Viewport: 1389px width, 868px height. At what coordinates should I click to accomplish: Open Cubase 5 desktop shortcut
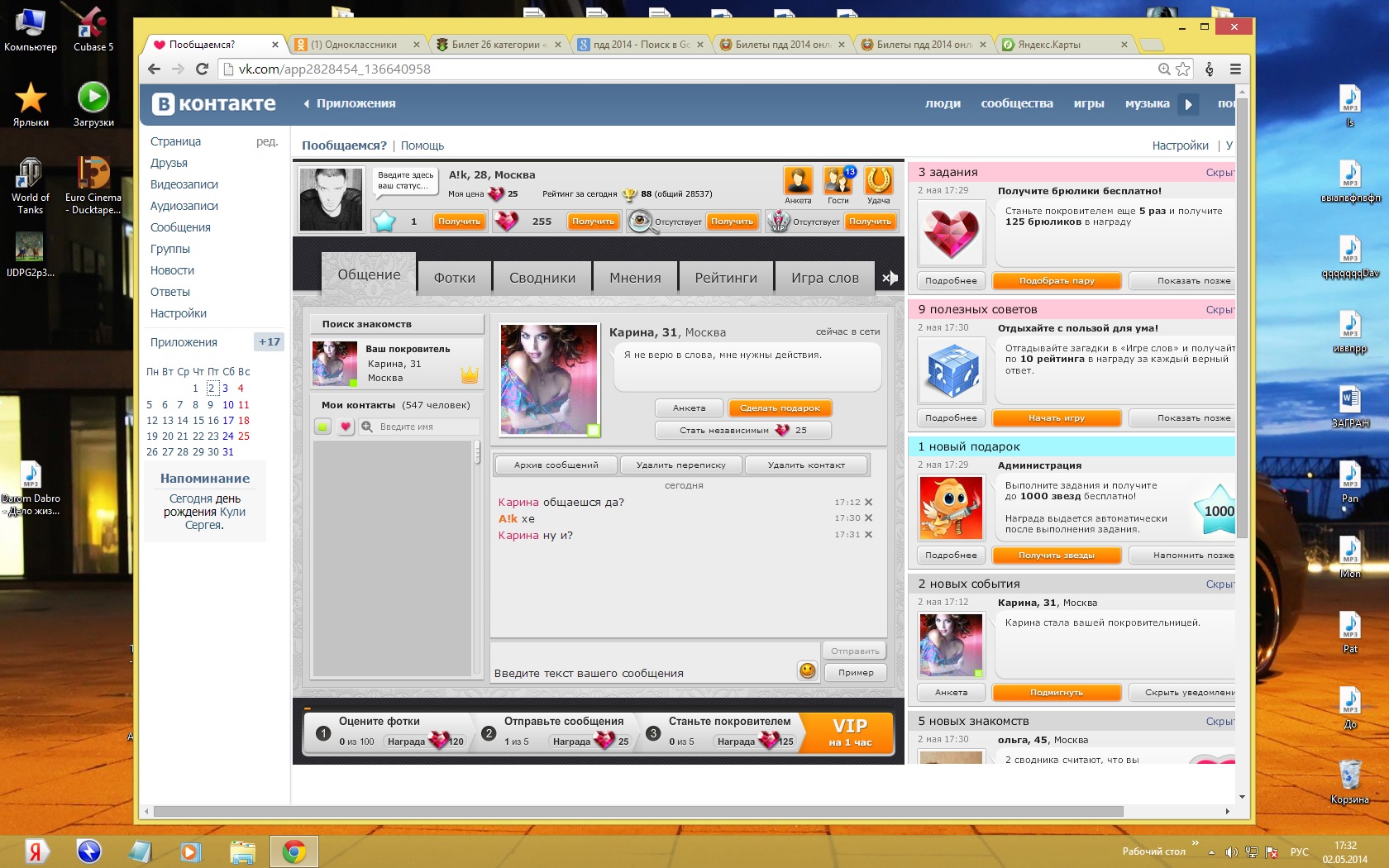[x=93, y=29]
